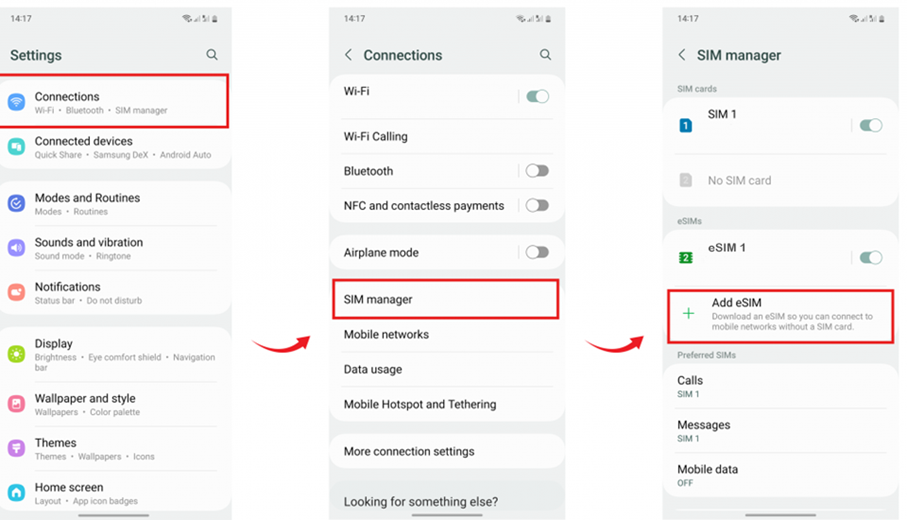
Task: Tap the search icon on Settings screen
Action: [212, 55]
